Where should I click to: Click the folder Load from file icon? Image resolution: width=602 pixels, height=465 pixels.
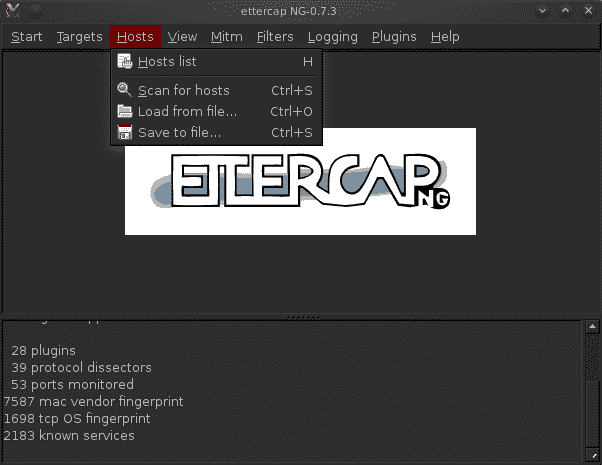click(125, 111)
